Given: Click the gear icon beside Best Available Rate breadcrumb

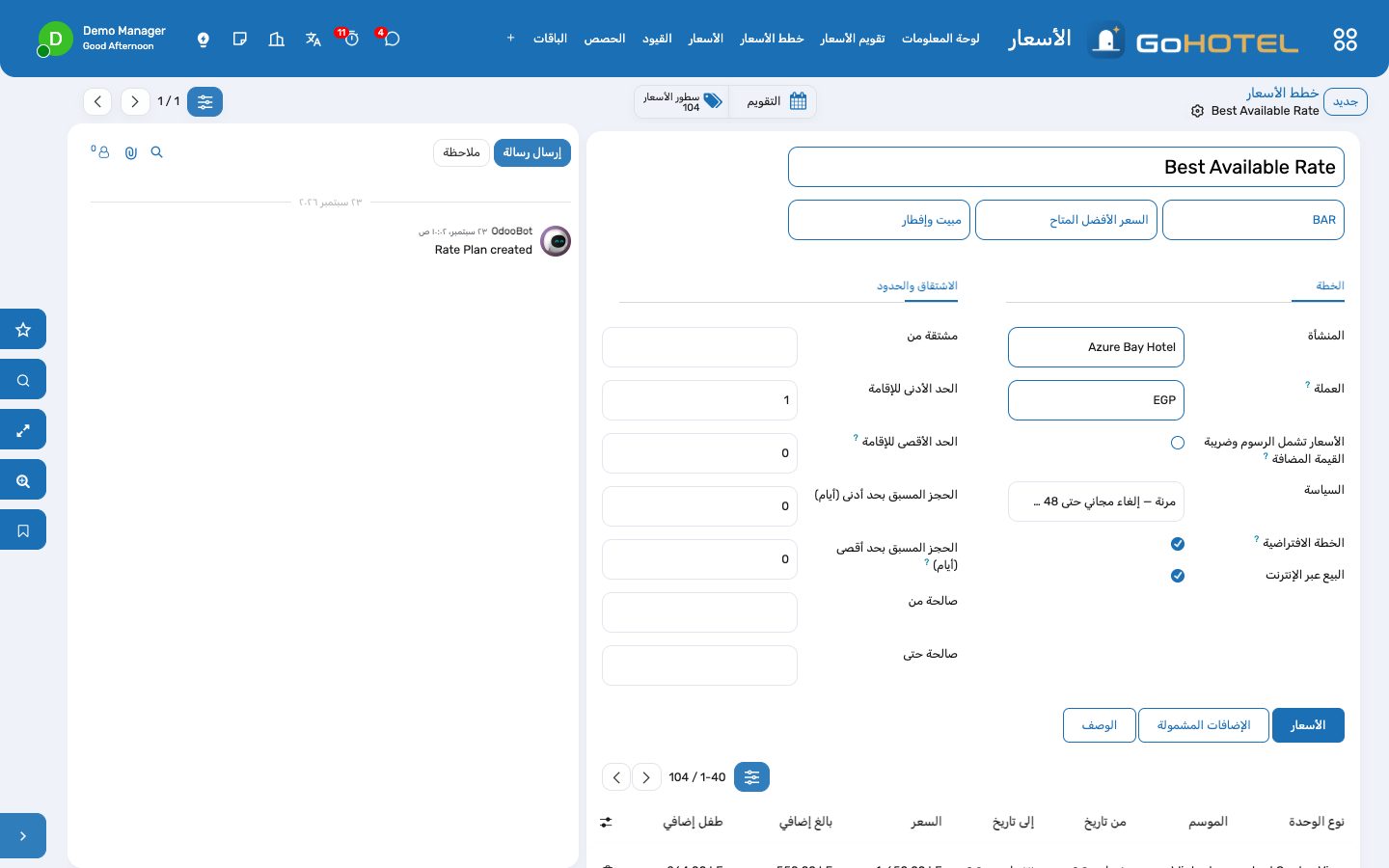Looking at the screenshot, I should pyautogui.click(x=1197, y=111).
